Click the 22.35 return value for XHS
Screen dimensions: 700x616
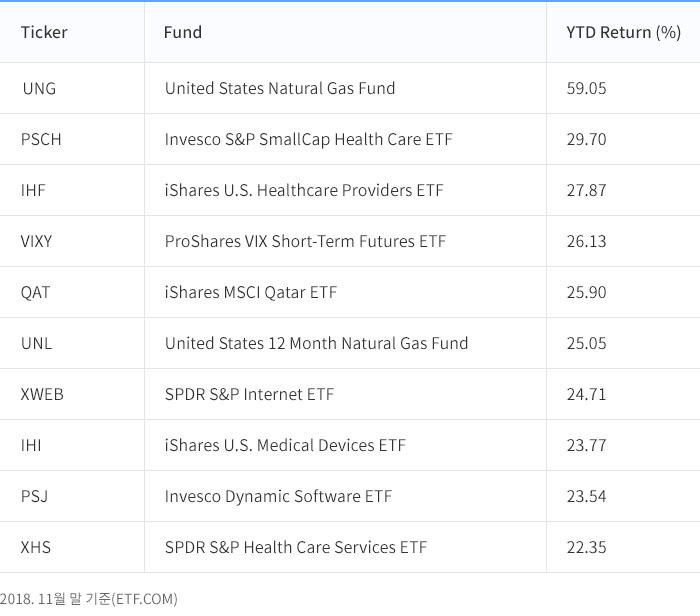tap(586, 547)
